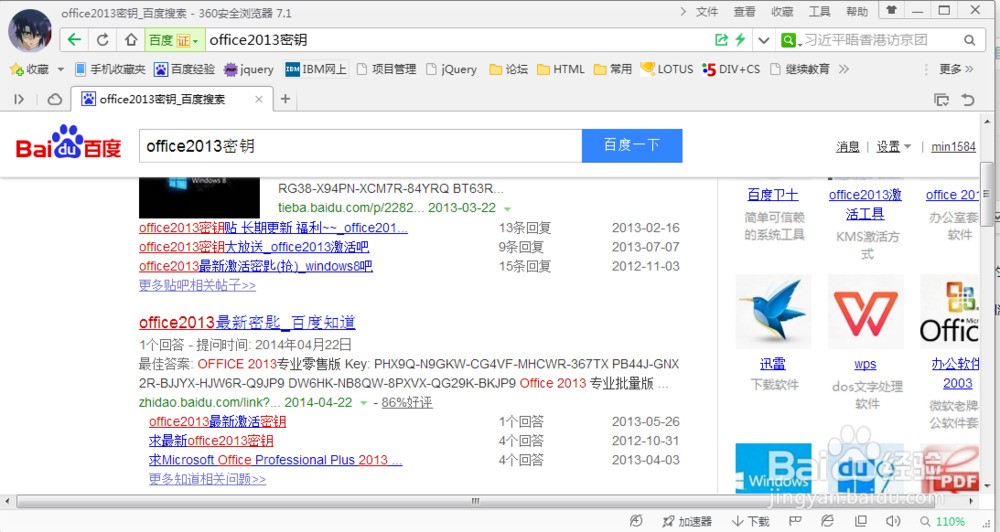Click the tab list windows icon
1000x532 pixels.
pos(941,100)
